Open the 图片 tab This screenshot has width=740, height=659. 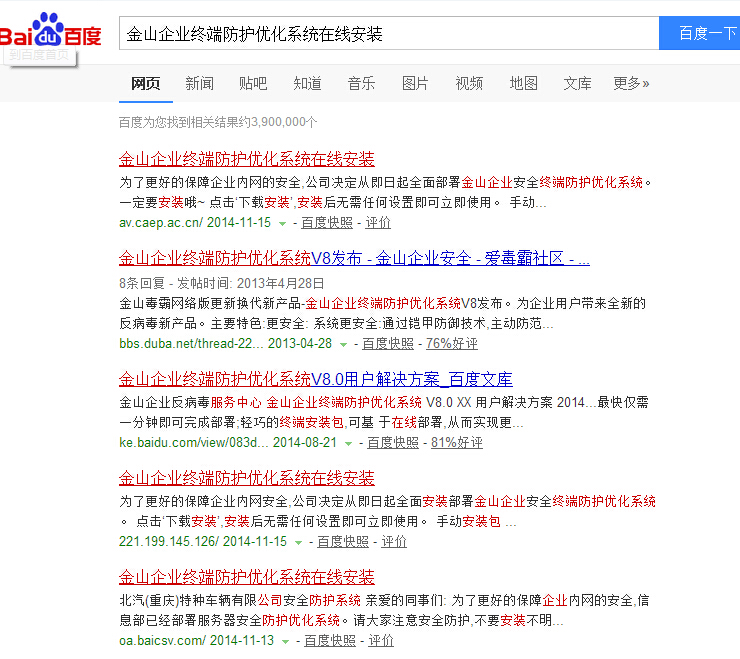click(x=415, y=84)
